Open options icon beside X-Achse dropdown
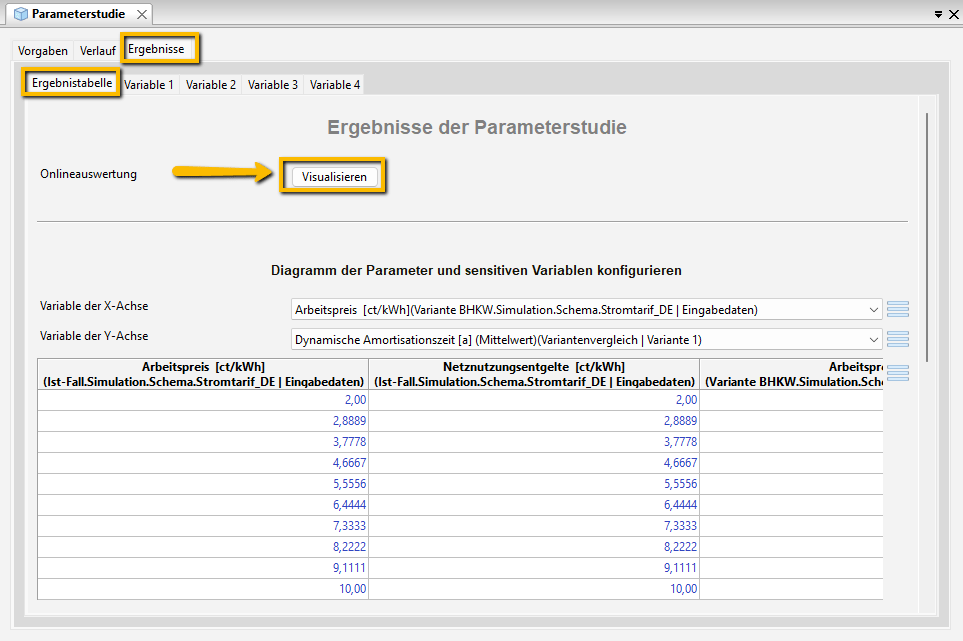The width and height of the screenshot is (963, 641). tap(897, 309)
